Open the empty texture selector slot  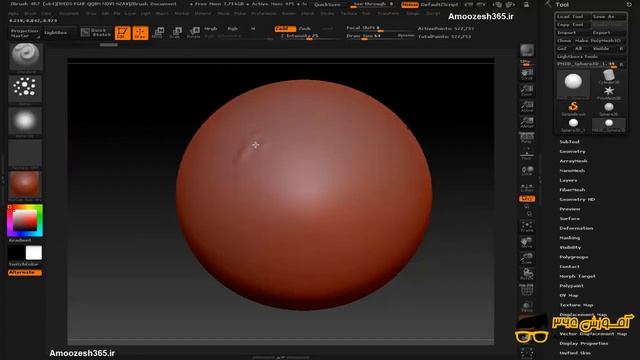click(x=25, y=153)
